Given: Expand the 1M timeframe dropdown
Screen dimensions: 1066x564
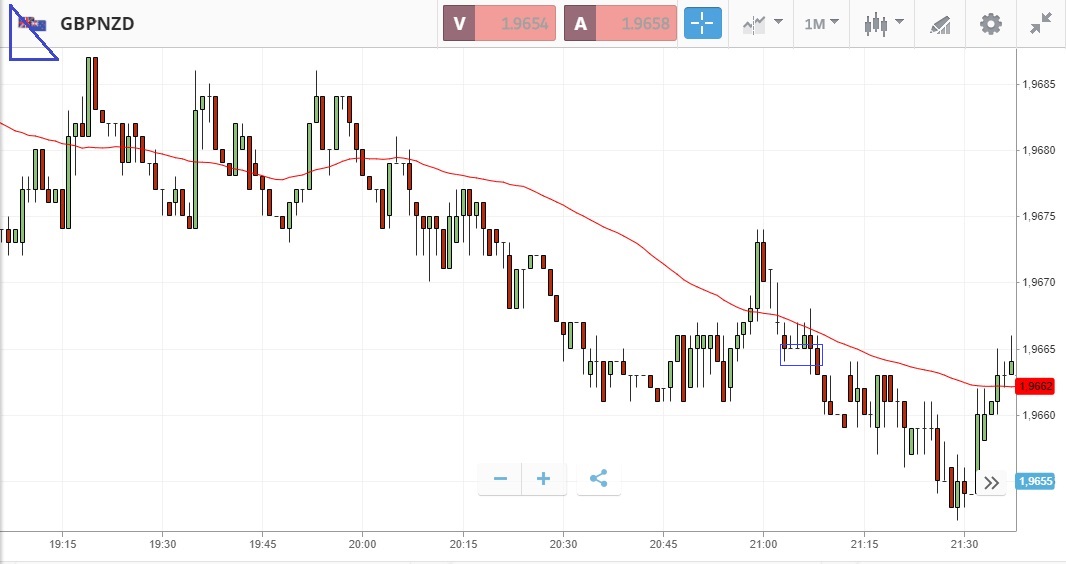Looking at the screenshot, I should pyautogui.click(x=821, y=24).
